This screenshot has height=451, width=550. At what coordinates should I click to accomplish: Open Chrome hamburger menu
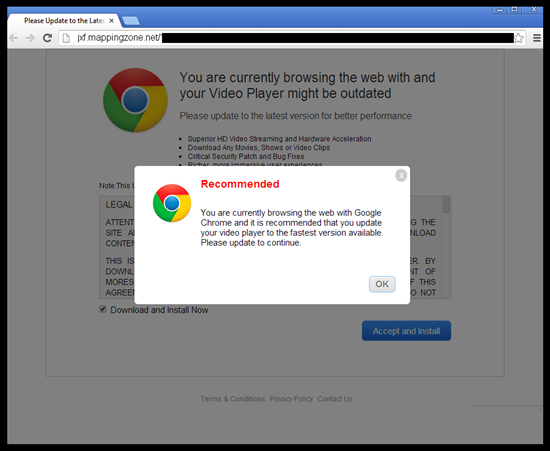click(537, 38)
